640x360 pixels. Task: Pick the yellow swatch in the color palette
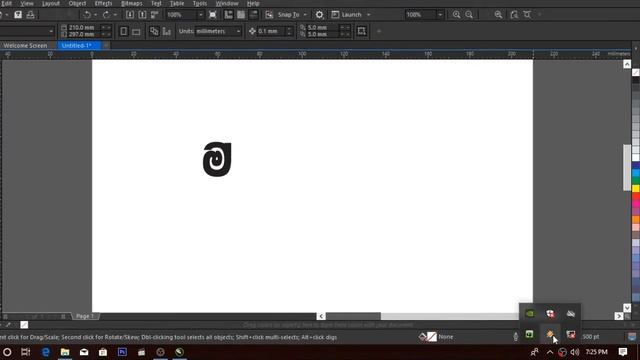pyautogui.click(x=636, y=188)
